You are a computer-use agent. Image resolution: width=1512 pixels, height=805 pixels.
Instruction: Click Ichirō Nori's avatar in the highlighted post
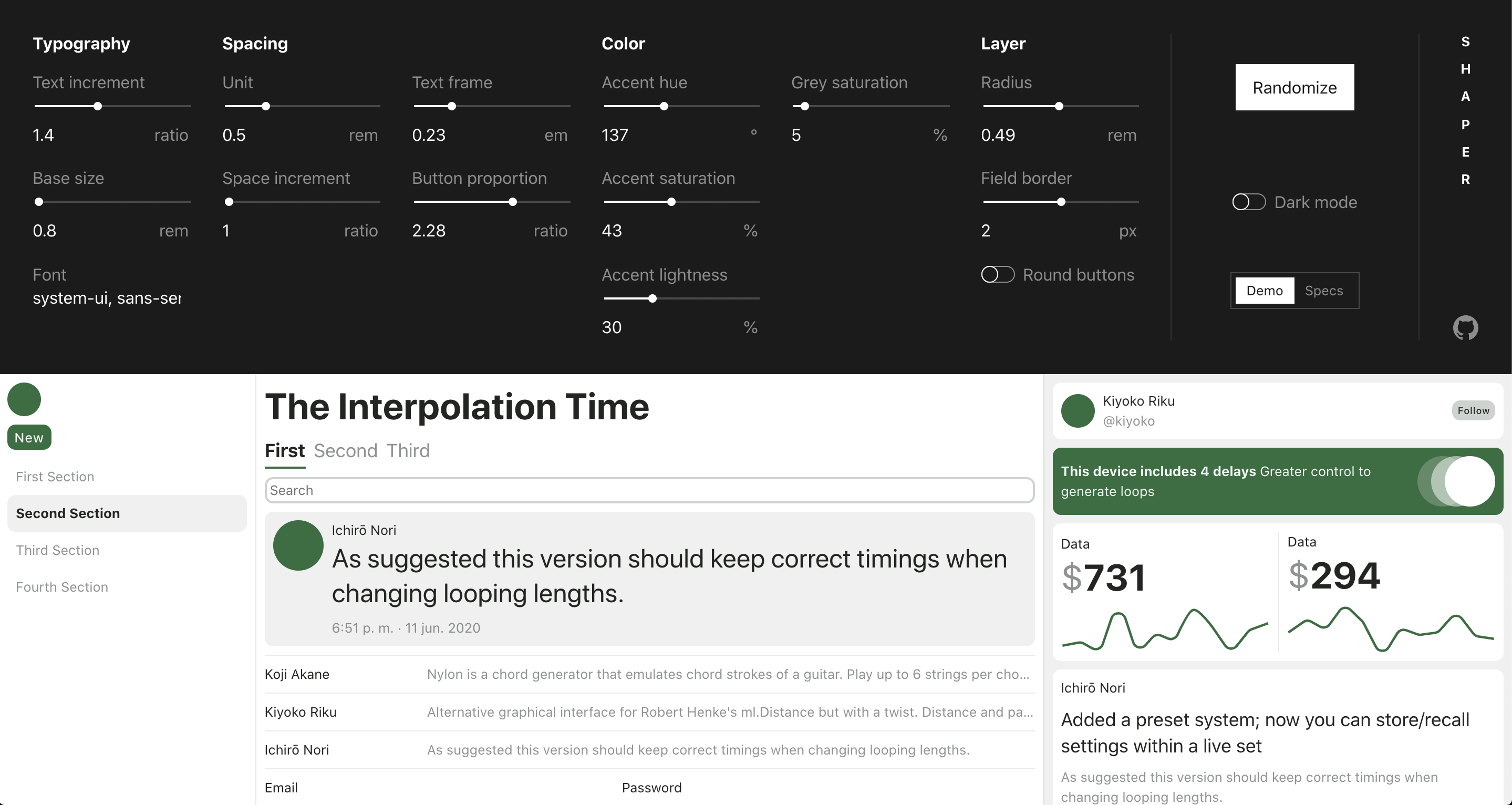298,545
